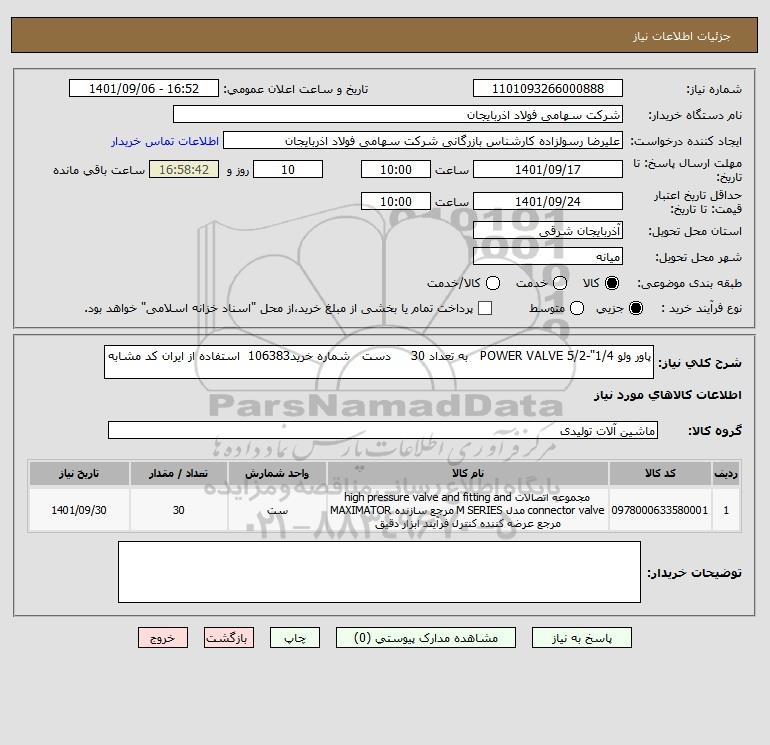Select the کالا/خدمت radio option

(x=493, y=283)
